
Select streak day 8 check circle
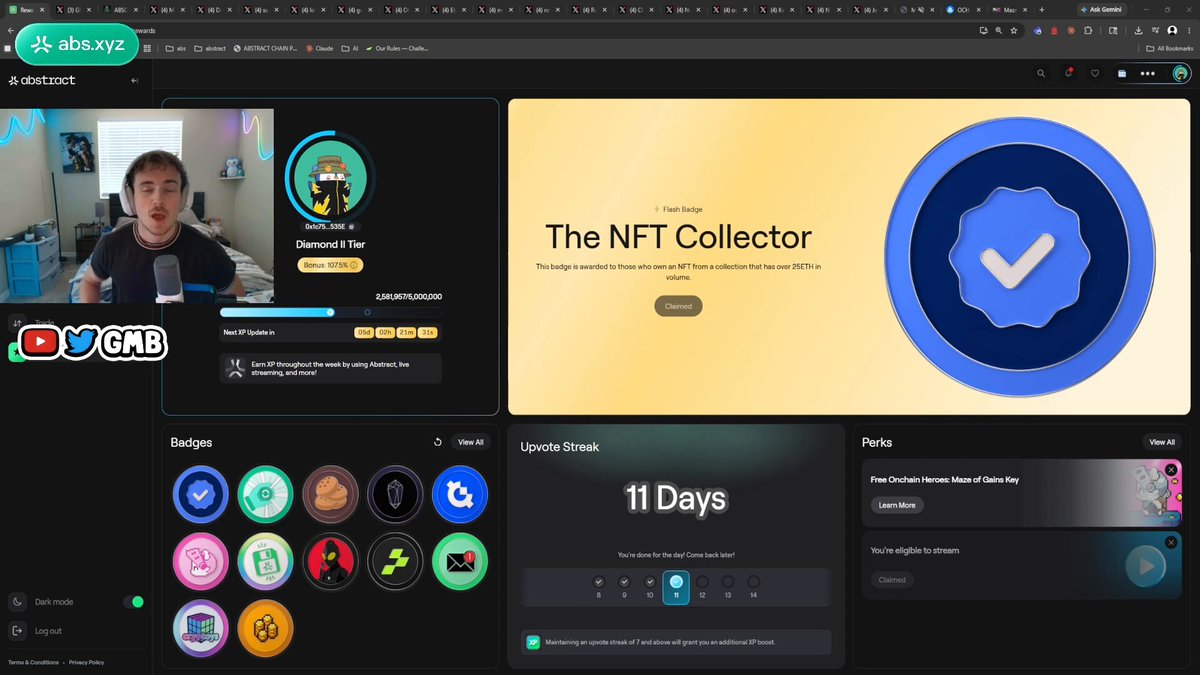click(599, 581)
